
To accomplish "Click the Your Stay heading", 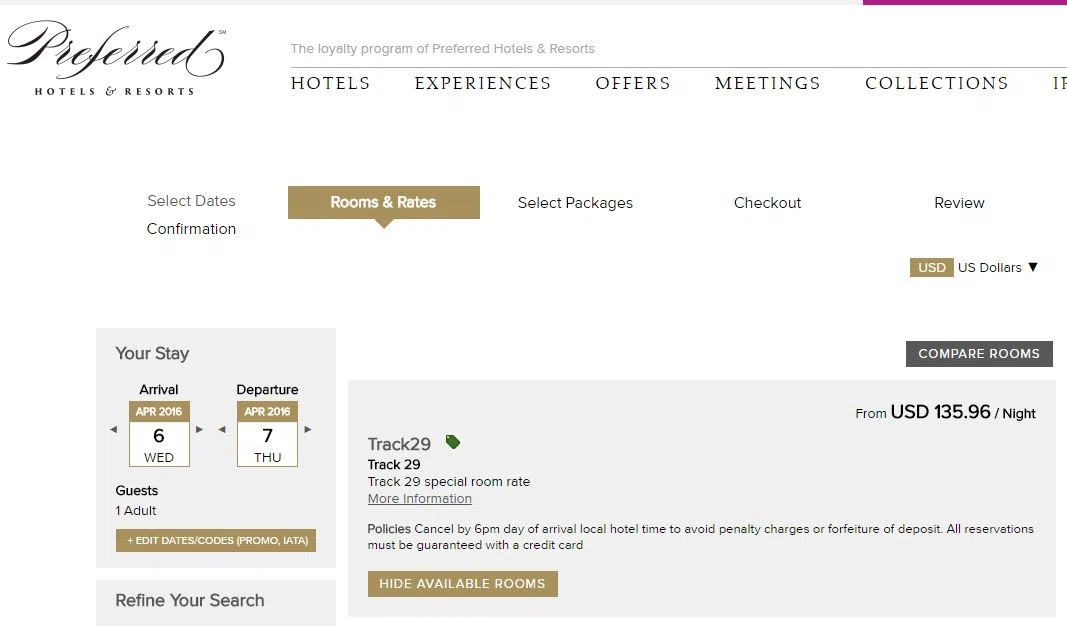I will [x=152, y=353].
